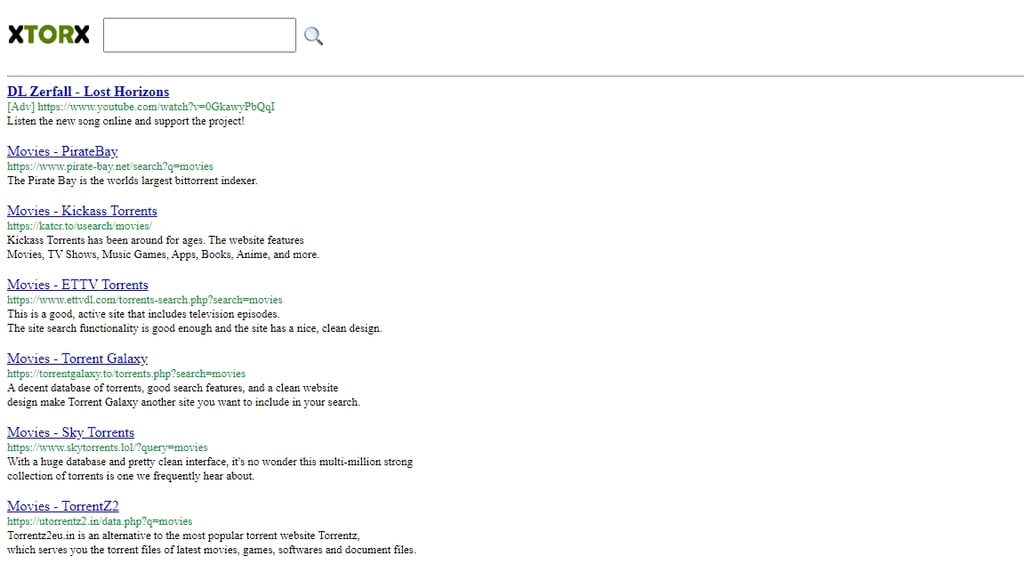The width and height of the screenshot is (1024, 564).
Task: Click the torrentgalaxy.to URL text
Action: [x=127, y=373]
